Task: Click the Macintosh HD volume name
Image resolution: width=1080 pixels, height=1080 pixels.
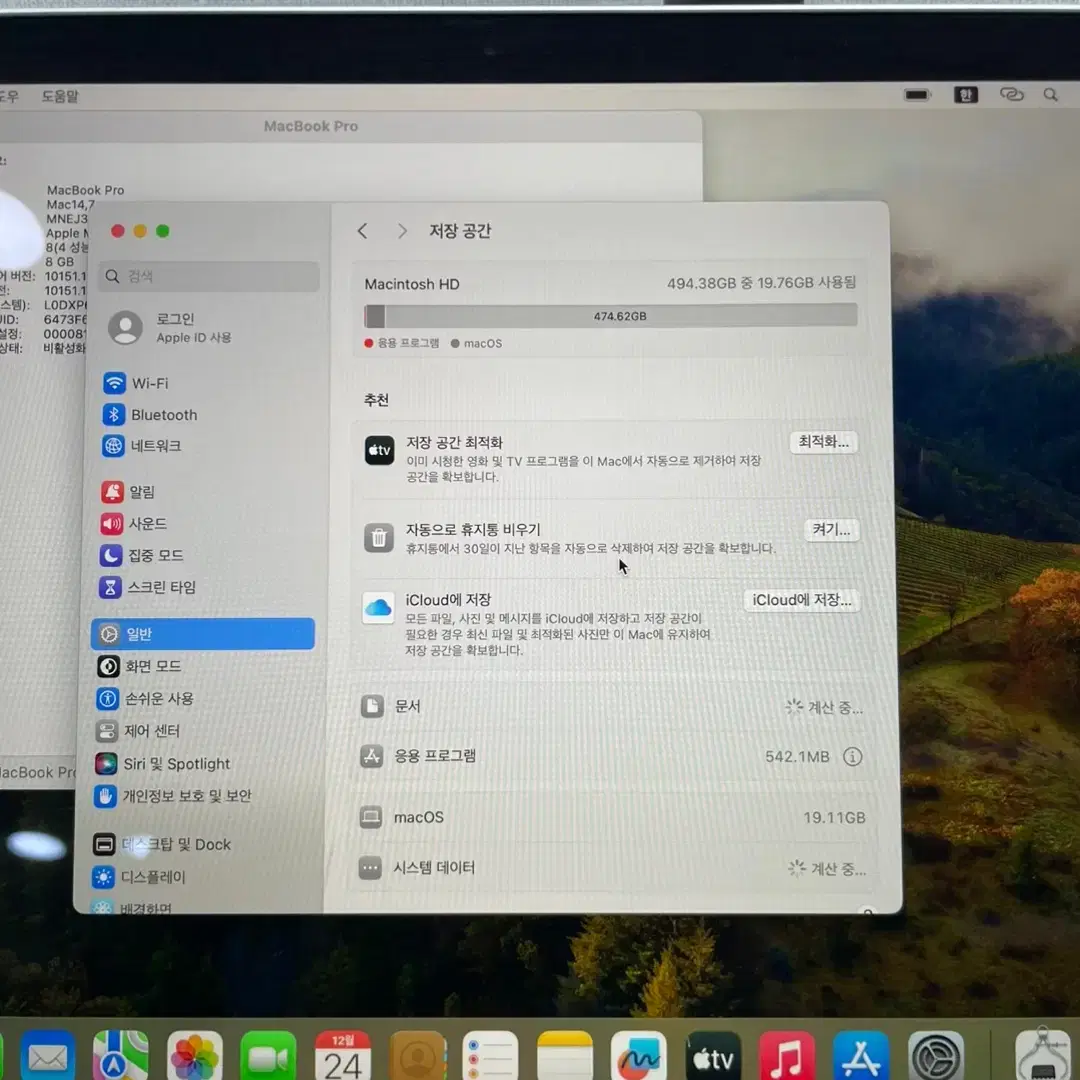Action: [412, 284]
